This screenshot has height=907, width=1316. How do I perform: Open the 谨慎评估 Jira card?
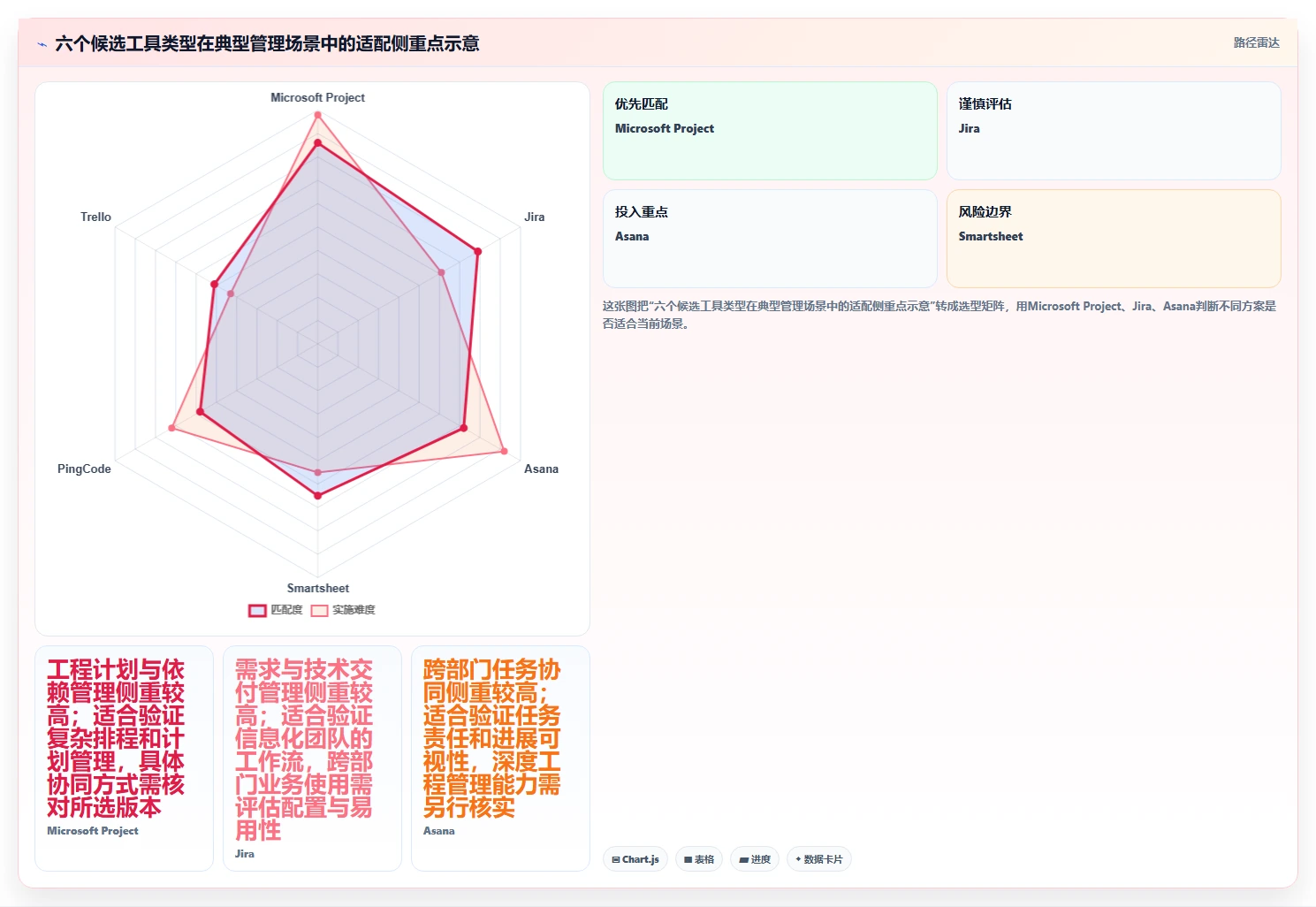pyautogui.click(x=1114, y=131)
